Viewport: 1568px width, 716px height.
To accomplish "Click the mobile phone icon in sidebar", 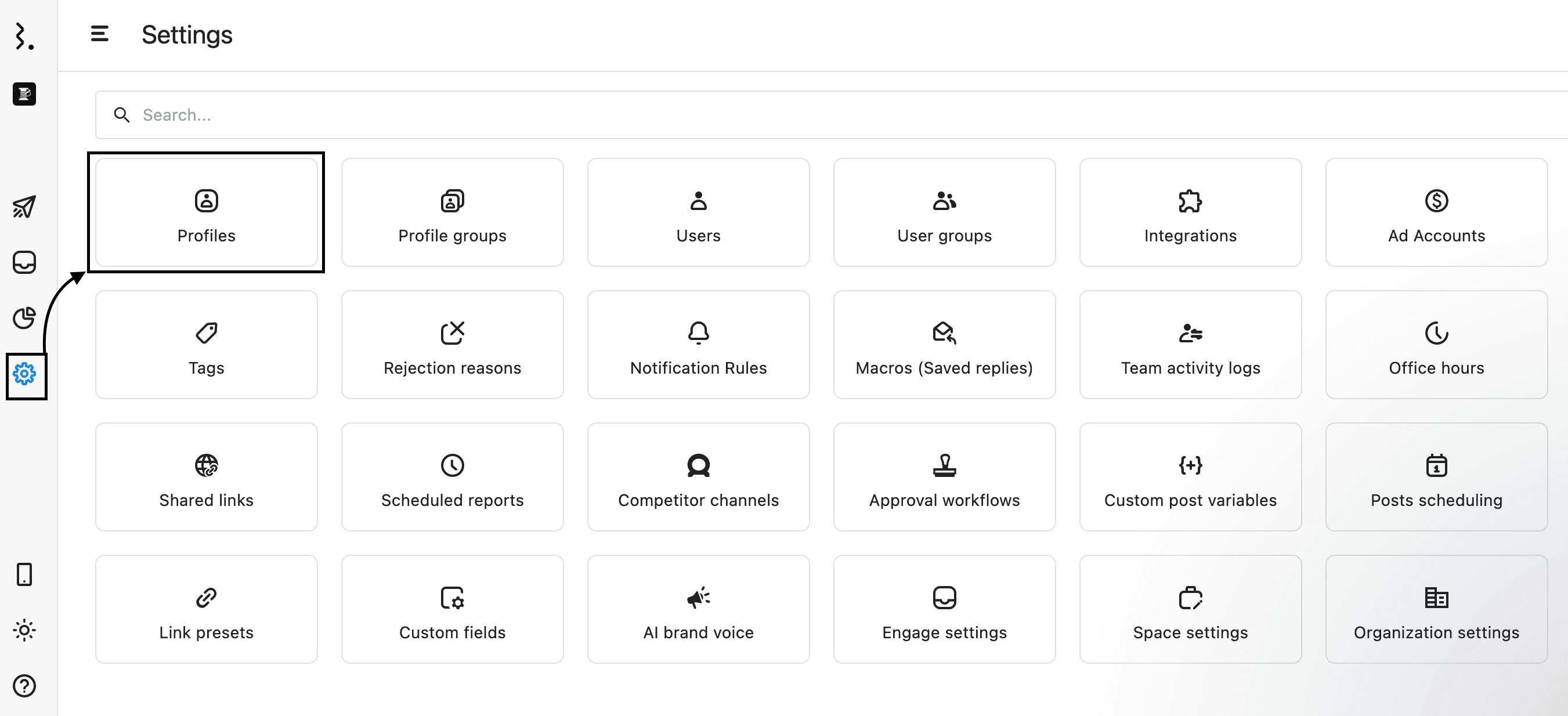I will pos(24,574).
